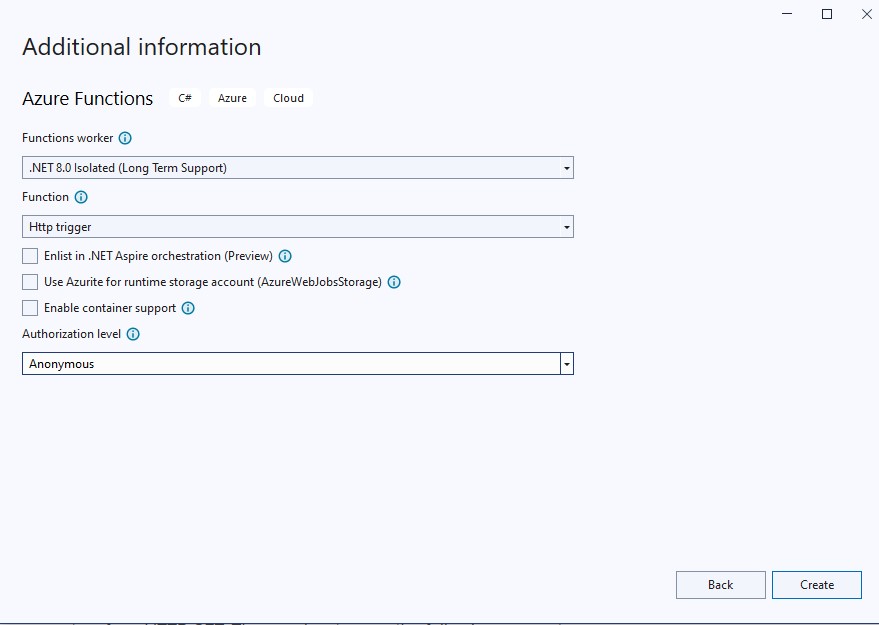879x625 pixels.
Task: Show info icon next to Function label
Action: point(81,197)
